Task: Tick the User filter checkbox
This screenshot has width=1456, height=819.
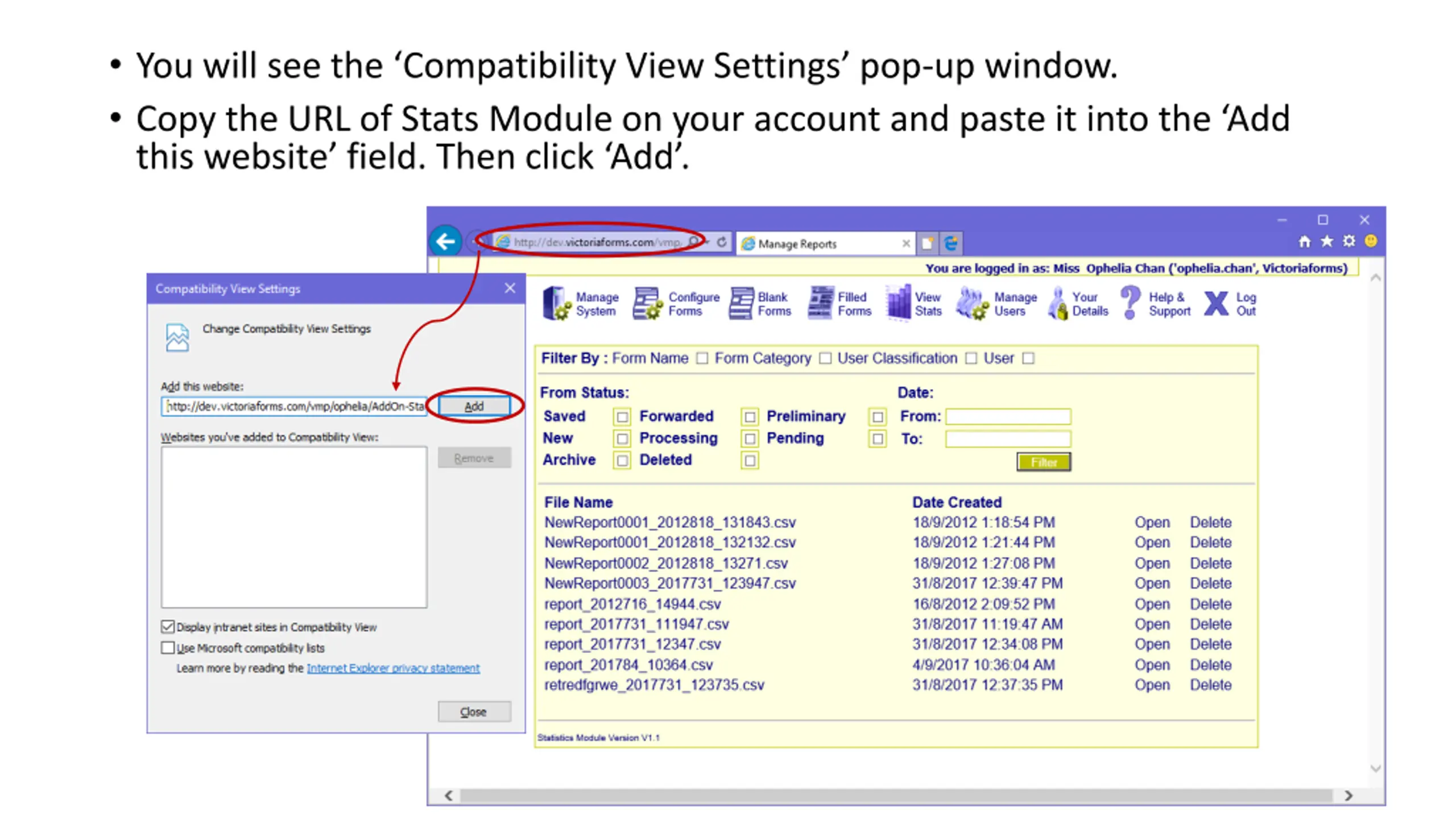Action: click(x=1028, y=358)
